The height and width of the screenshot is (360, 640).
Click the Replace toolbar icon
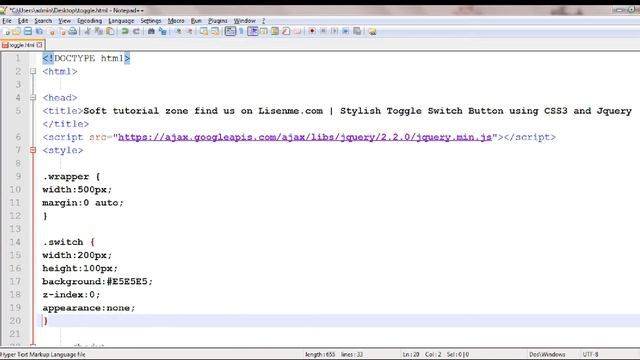[162, 31]
